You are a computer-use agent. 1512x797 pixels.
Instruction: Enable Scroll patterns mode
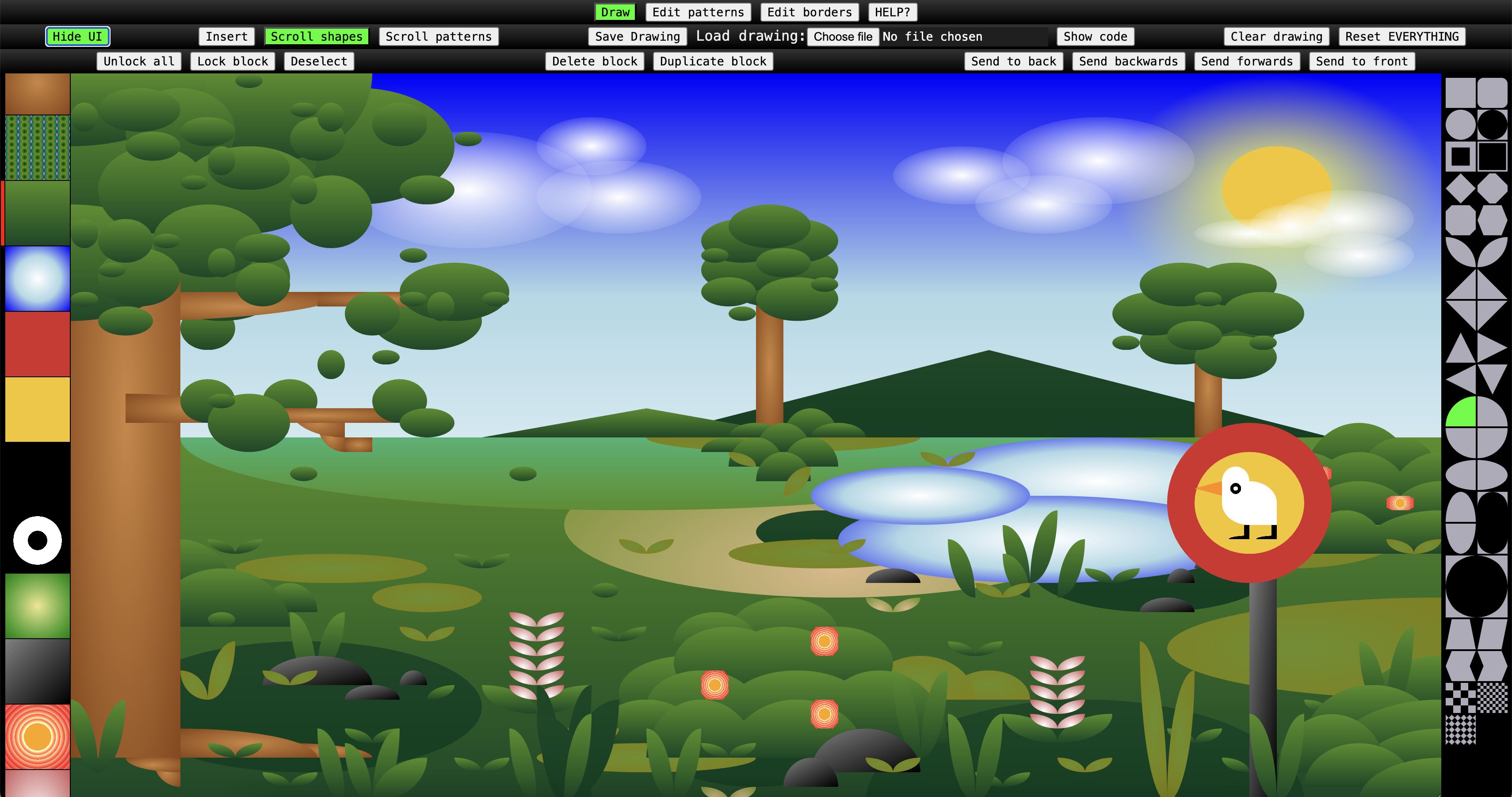click(x=439, y=36)
